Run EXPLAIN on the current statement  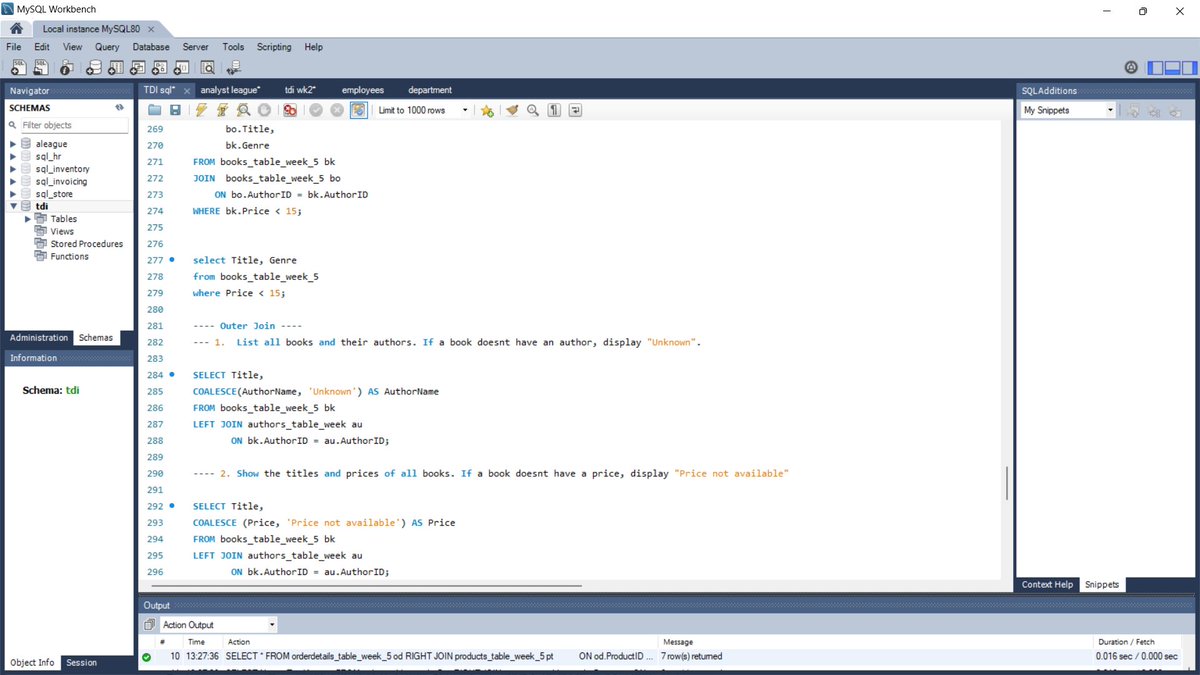point(243,110)
